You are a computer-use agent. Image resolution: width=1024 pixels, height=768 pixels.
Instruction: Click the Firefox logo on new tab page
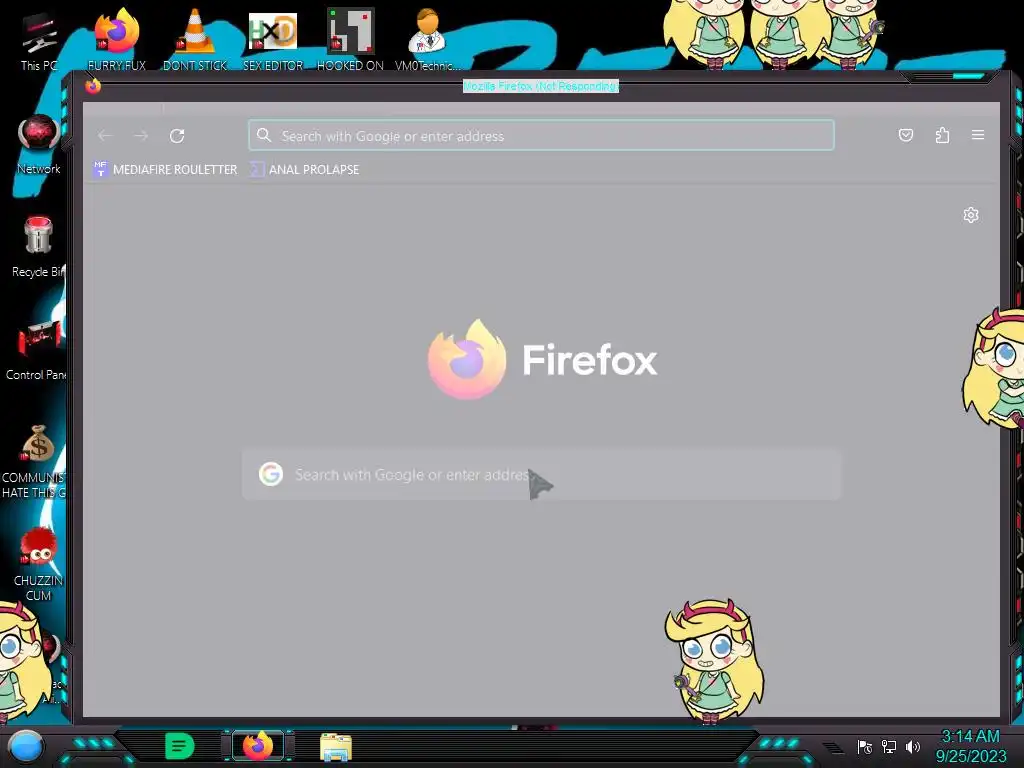point(466,360)
